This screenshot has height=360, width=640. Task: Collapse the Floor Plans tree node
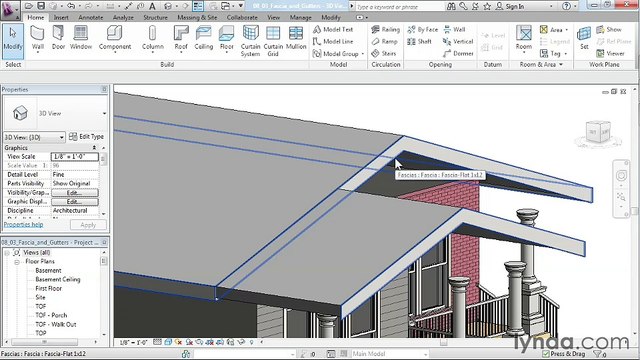(17, 262)
